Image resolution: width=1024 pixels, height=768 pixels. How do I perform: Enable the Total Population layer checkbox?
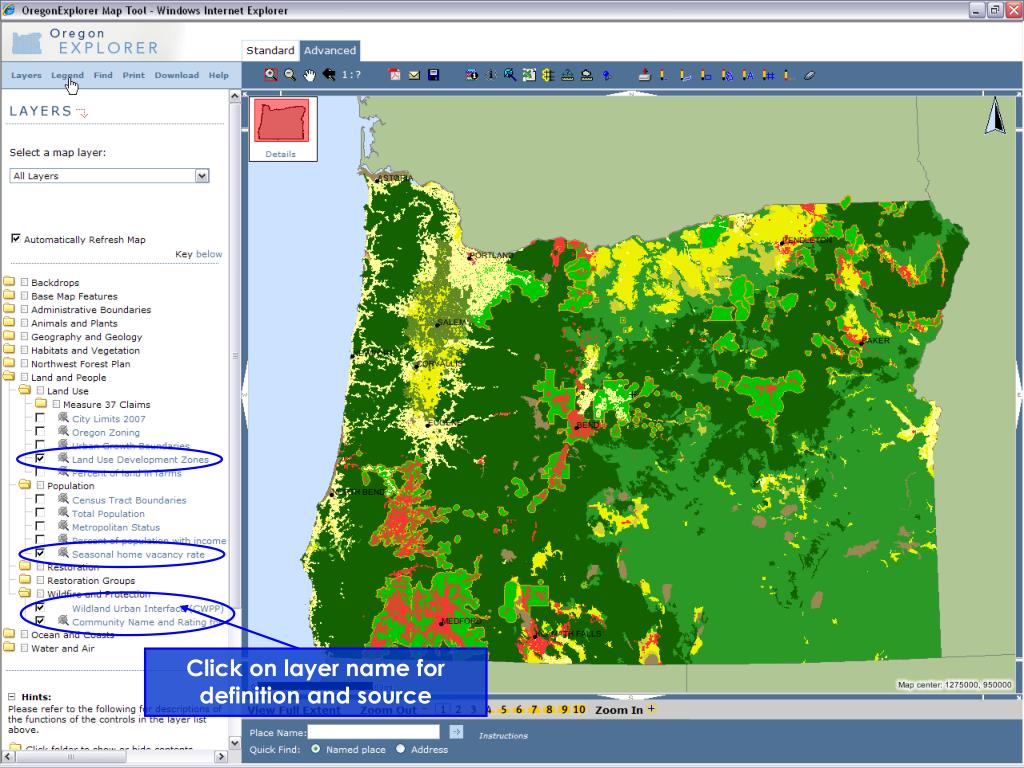pos(40,513)
